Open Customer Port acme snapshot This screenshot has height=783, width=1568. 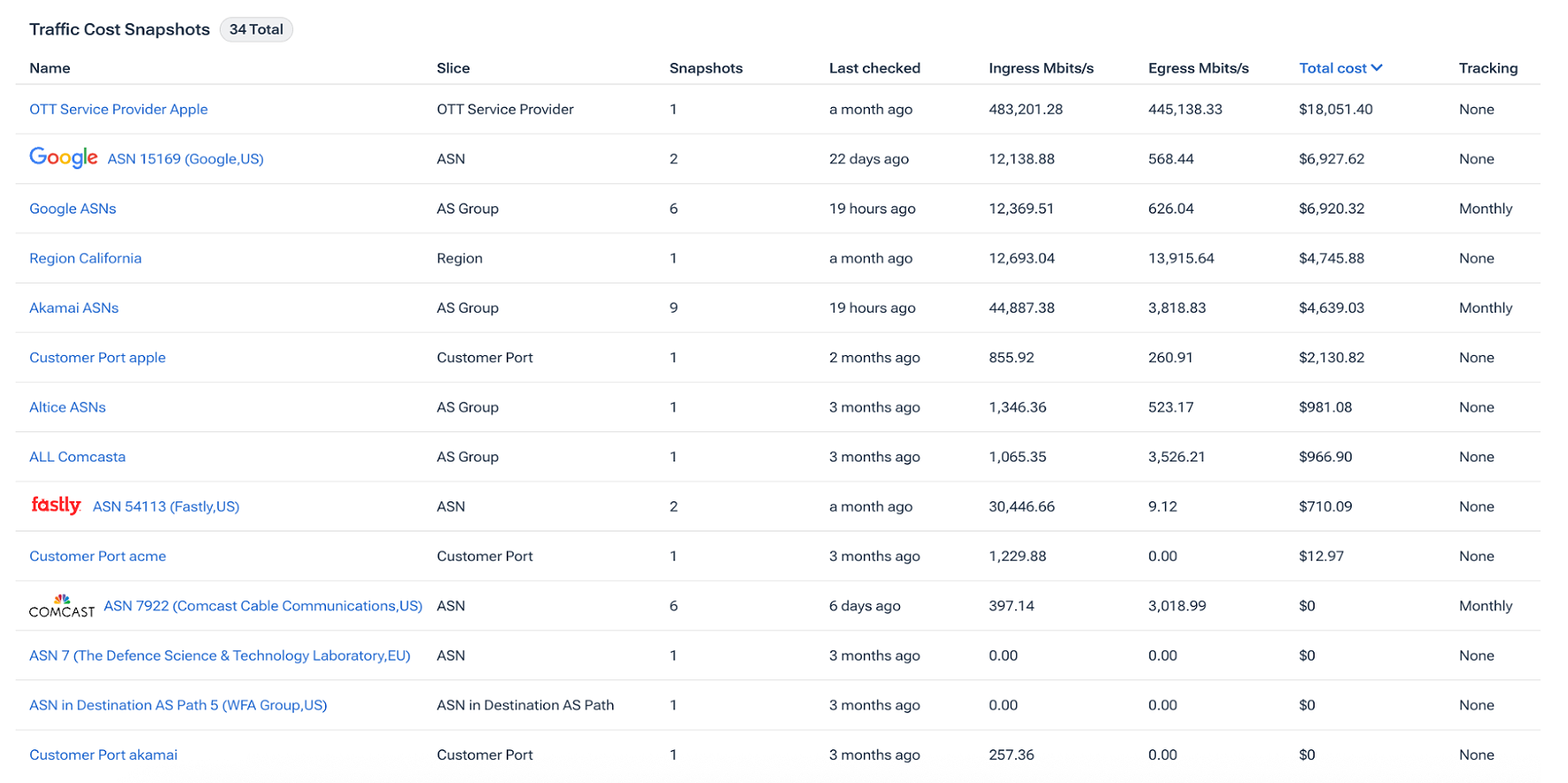(x=97, y=555)
